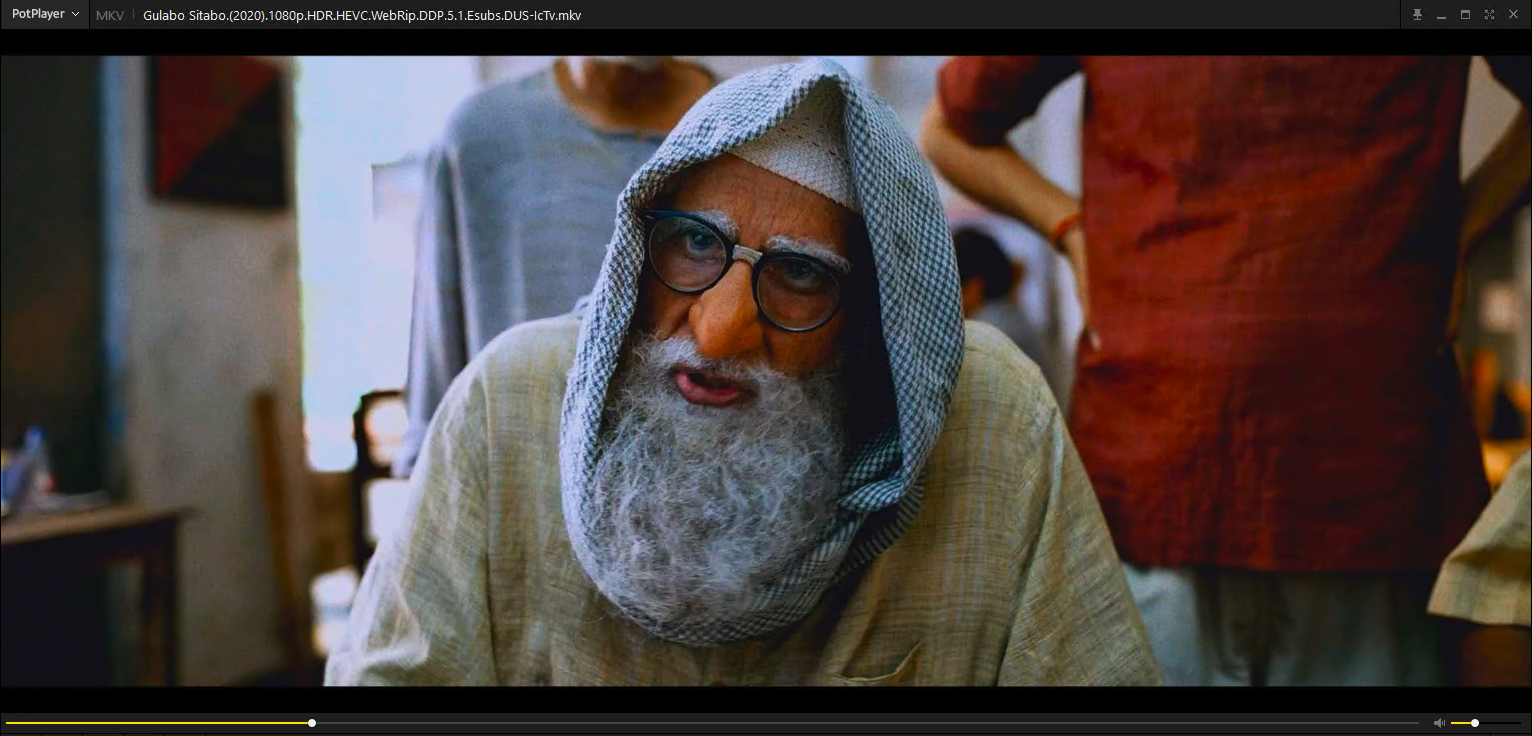Click the seek bar playback position handle
1532x736 pixels.
[x=312, y=723]
